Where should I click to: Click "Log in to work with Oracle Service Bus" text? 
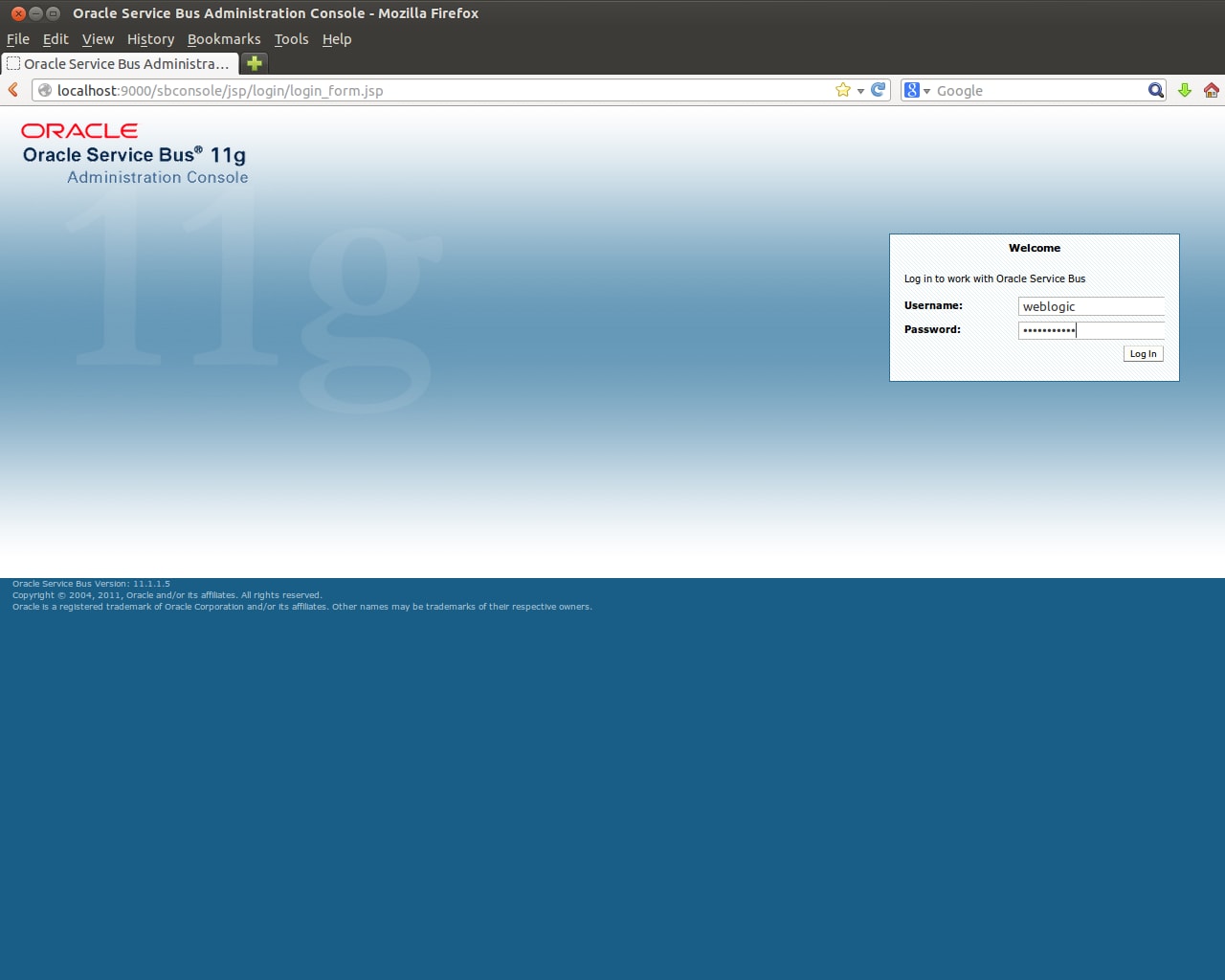tap(994, 278)
